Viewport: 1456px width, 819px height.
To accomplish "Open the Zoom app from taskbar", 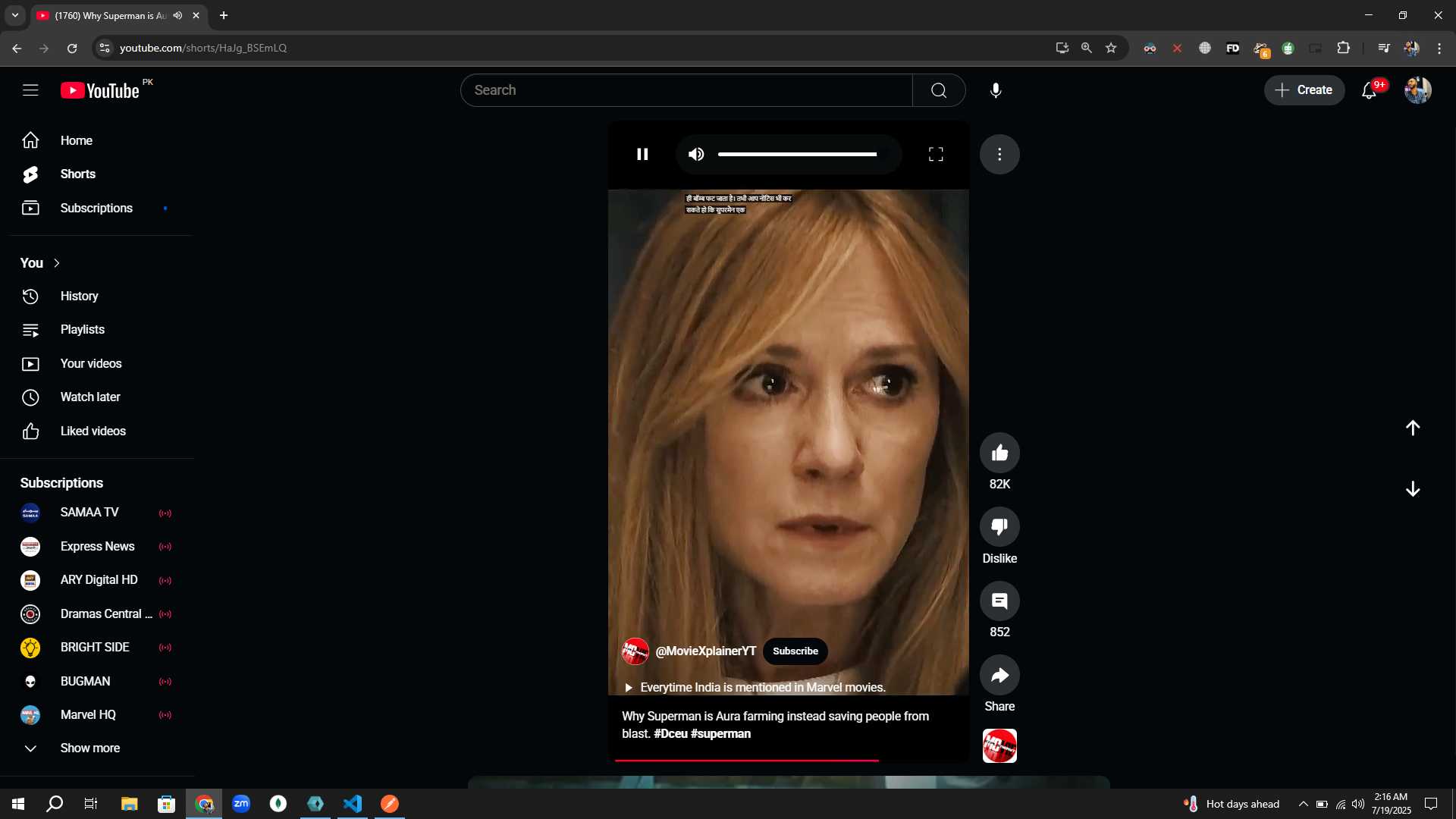I will click(x=241, y=804).
